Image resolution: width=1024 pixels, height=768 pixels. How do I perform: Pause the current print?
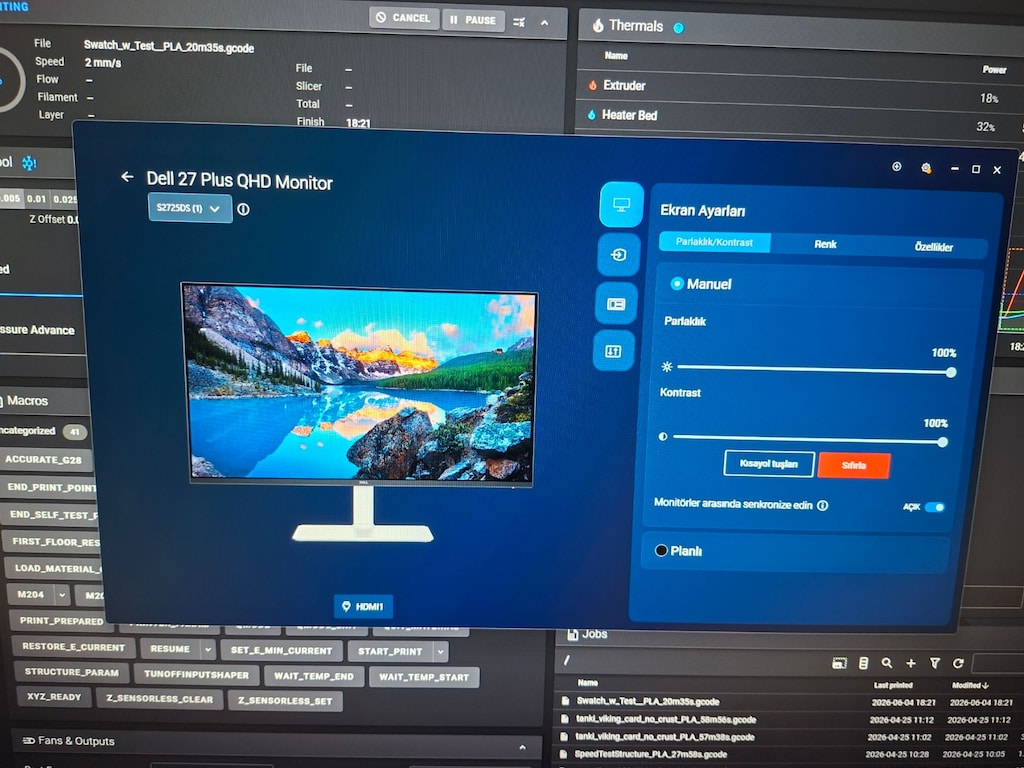tap(473, 20)
